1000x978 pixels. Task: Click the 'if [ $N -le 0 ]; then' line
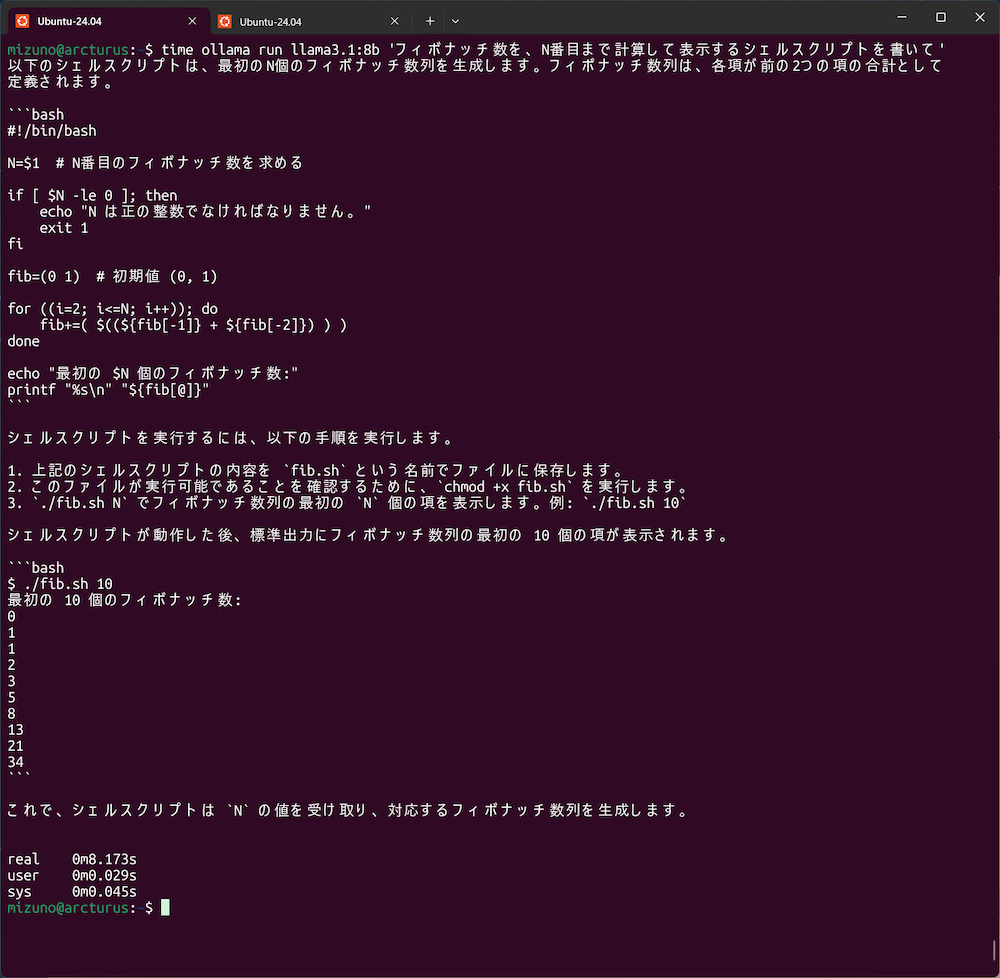[92, 195]
